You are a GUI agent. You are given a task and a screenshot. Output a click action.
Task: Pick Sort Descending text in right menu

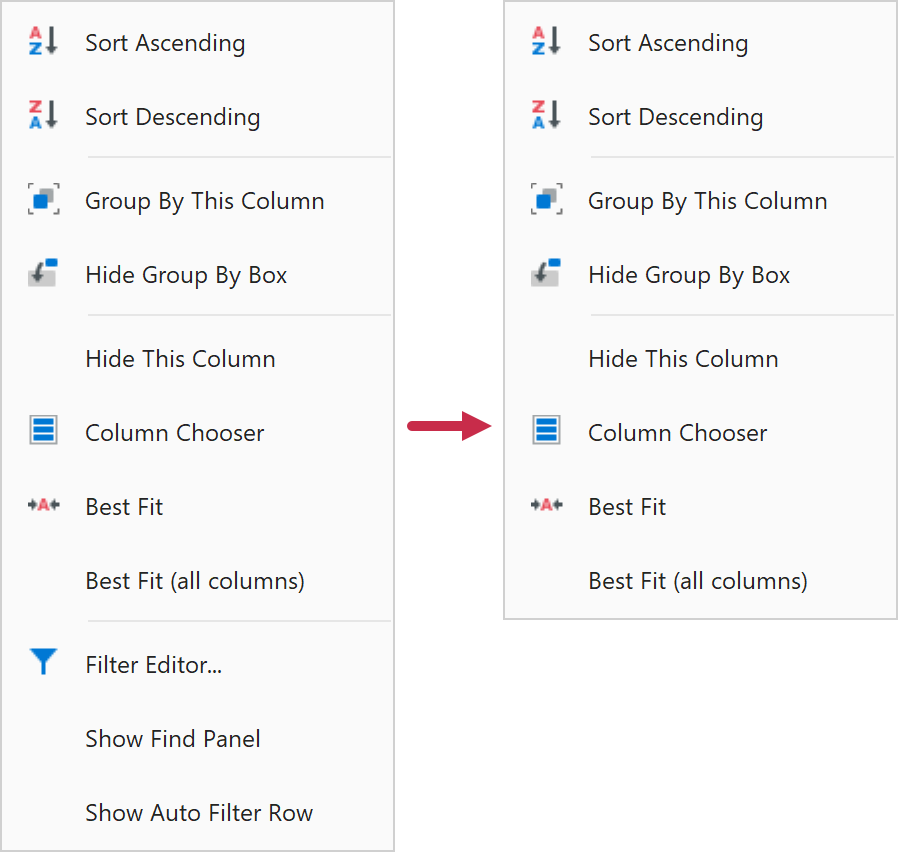[675, 117]
